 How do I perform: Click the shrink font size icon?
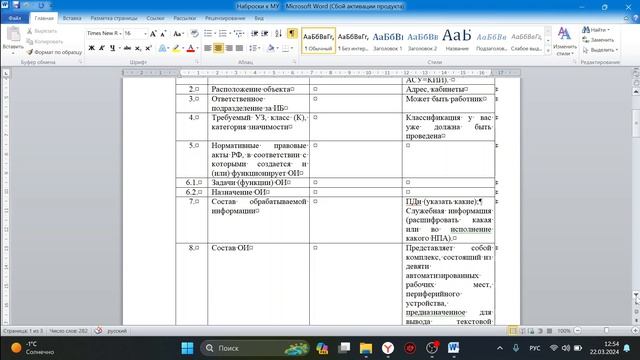click(163, 33)
